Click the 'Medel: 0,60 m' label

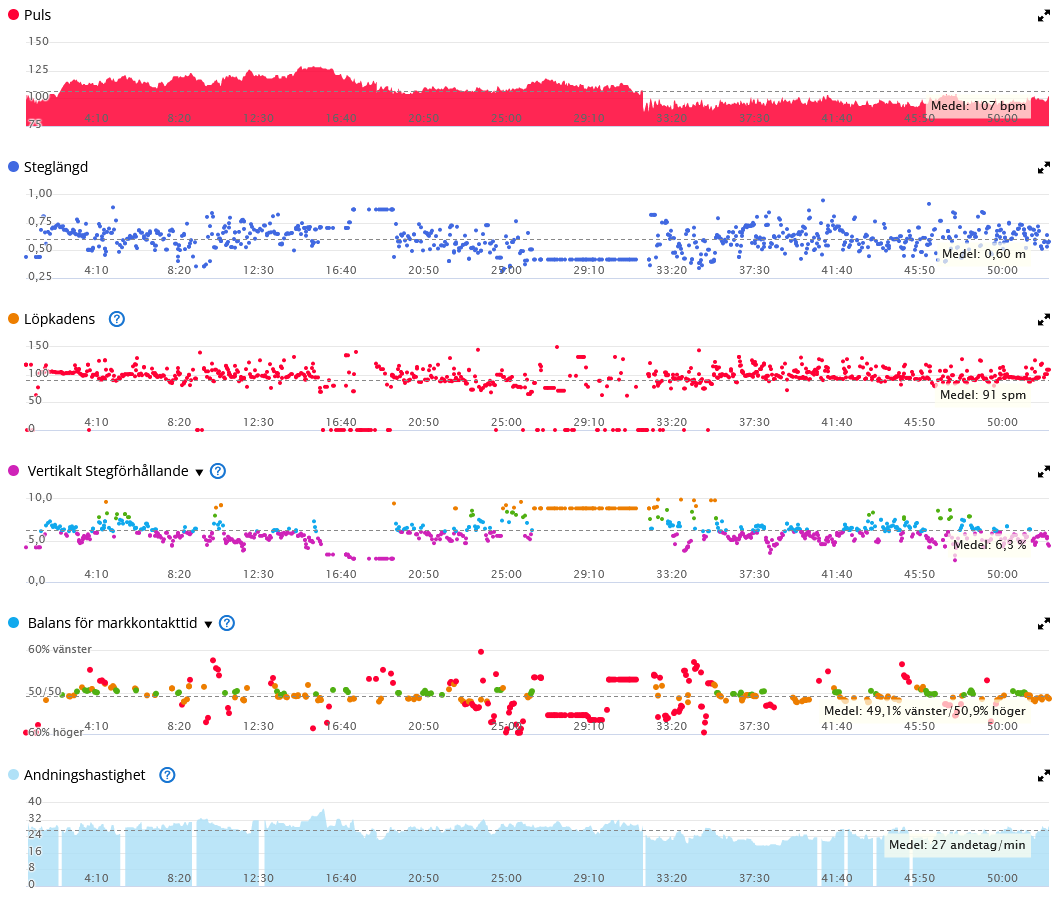click(x=984, y=253)
